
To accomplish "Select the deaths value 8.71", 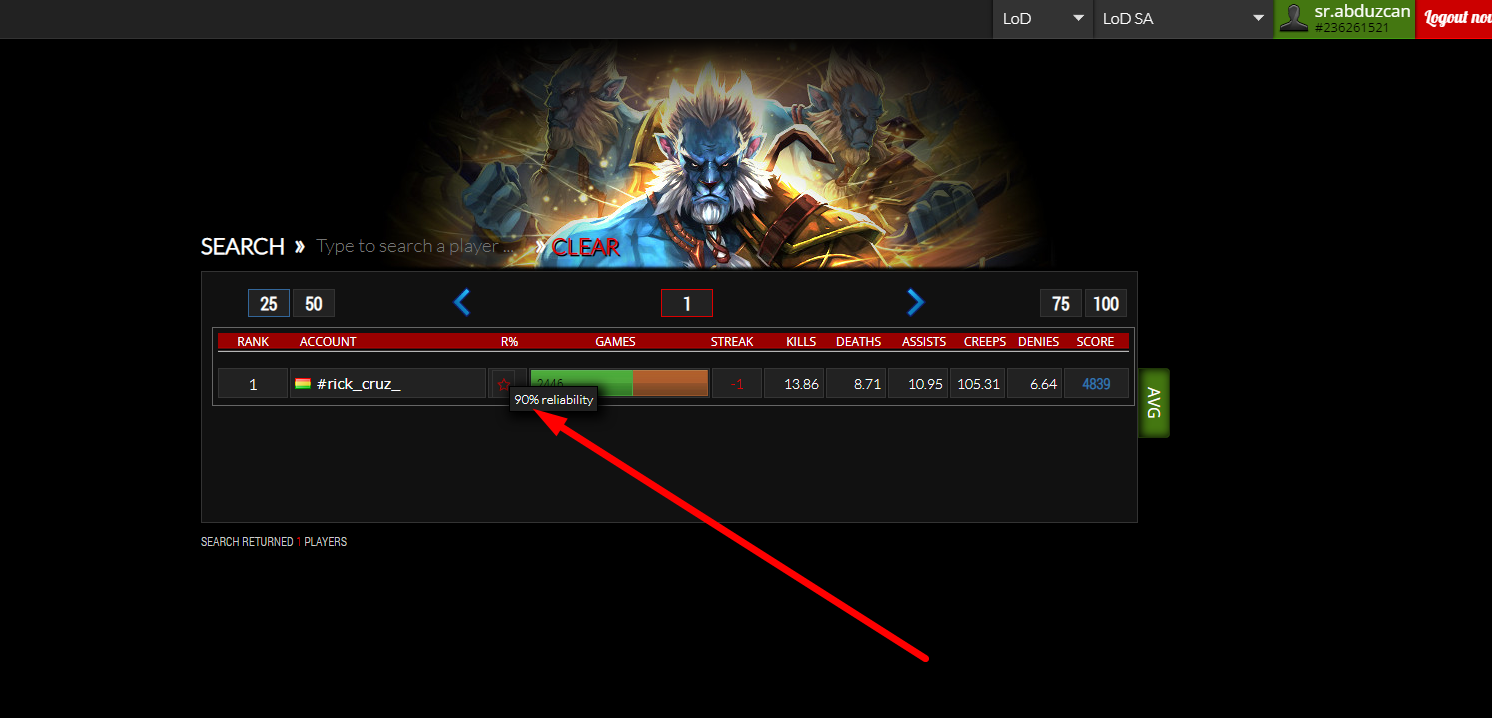I will [856, 384].
